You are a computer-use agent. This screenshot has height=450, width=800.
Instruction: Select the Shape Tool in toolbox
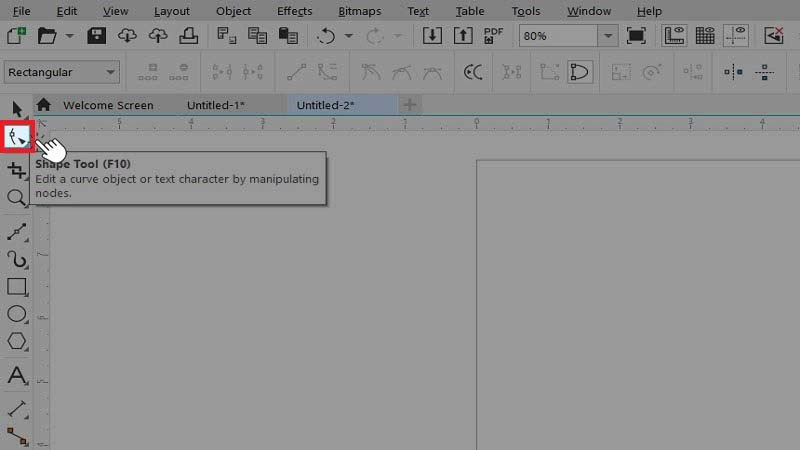17,137
